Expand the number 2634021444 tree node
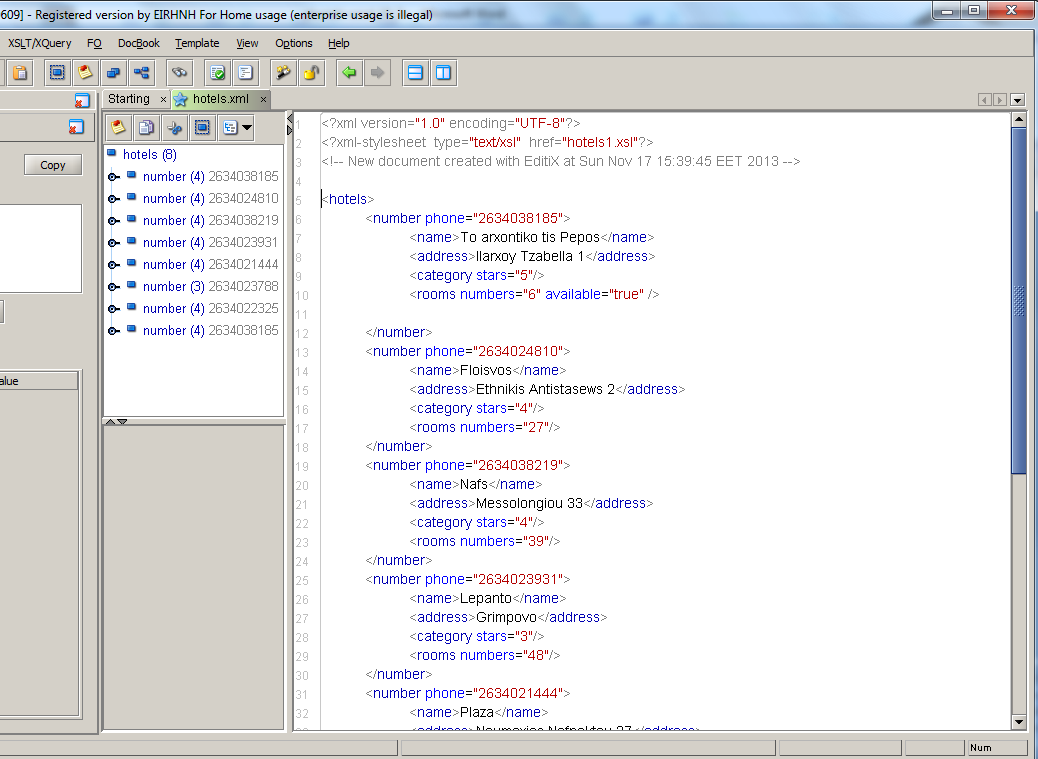 pos(113,265)
